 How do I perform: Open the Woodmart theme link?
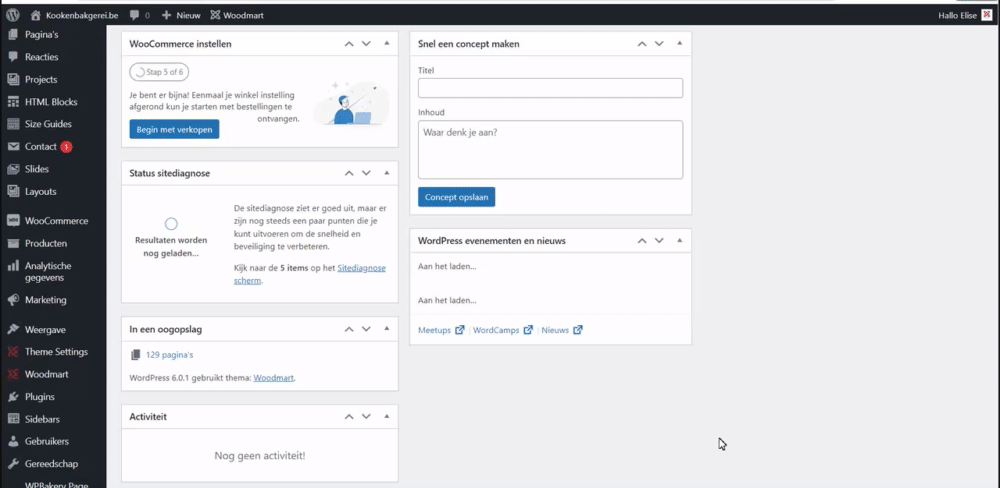[x=274, y=378]
